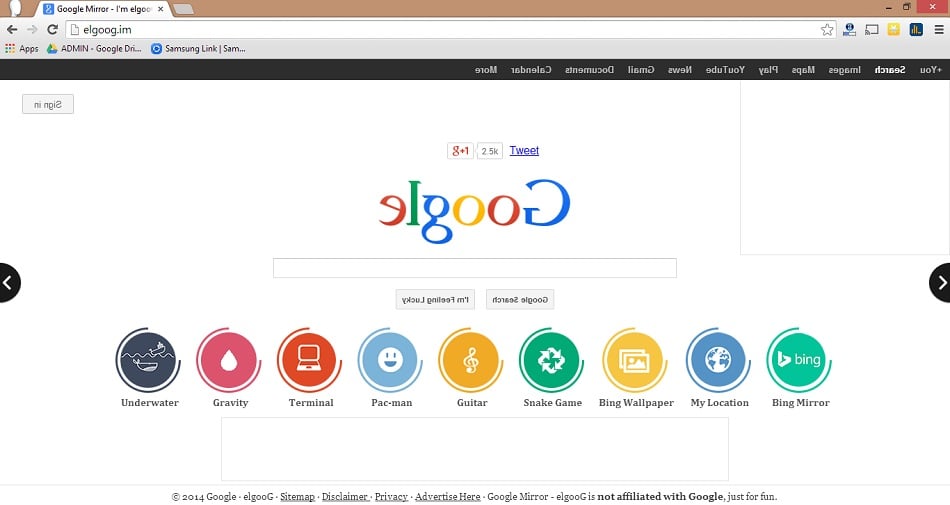This screenshot has height=505, width=950.
Task: Open mirrored Play in black bar
Action: pos(768,70)
